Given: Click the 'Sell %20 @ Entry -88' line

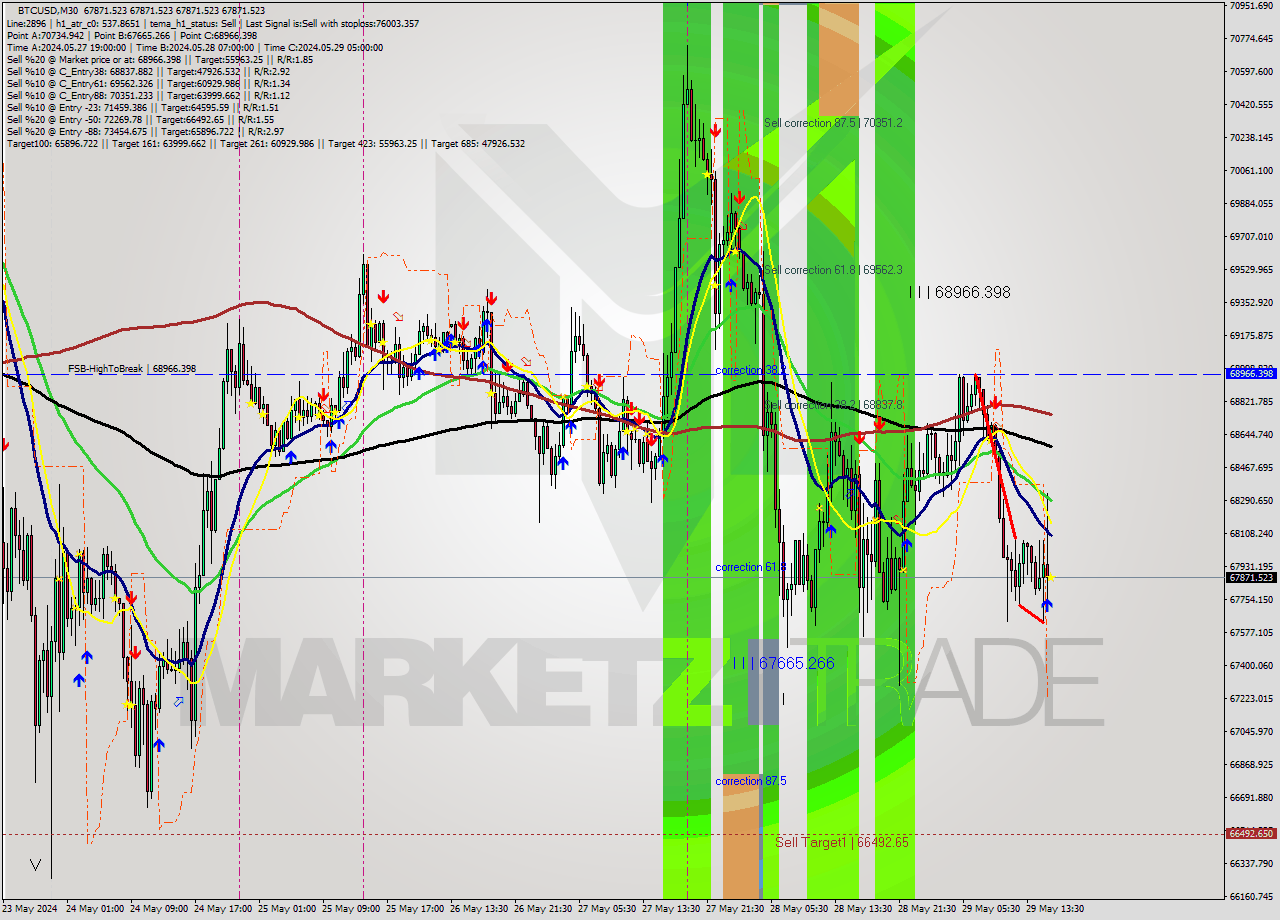Looking at the screenshot, I should (x=148, y=131).
